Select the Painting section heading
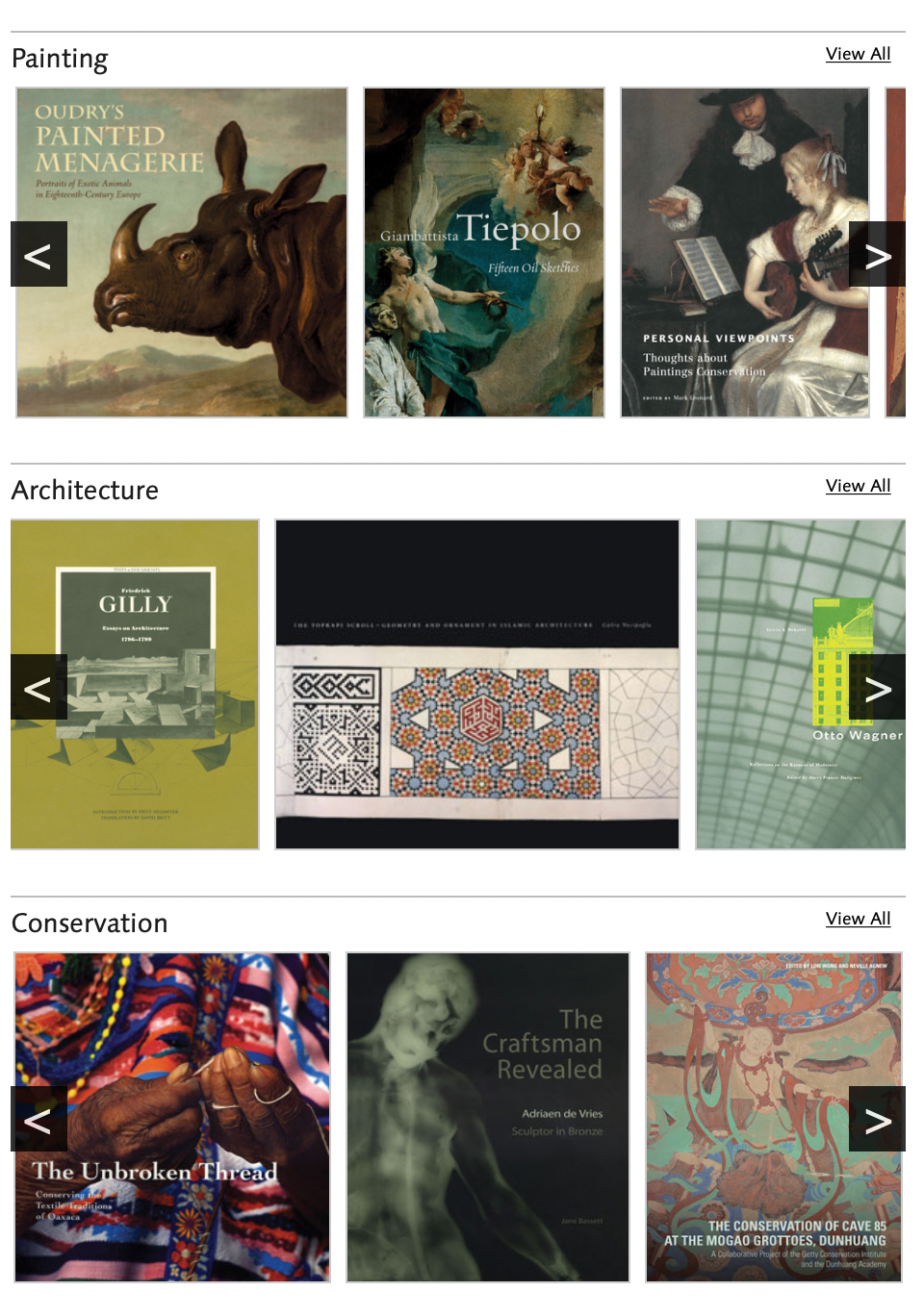This screenshot has width=924, height=1316. 60,59
